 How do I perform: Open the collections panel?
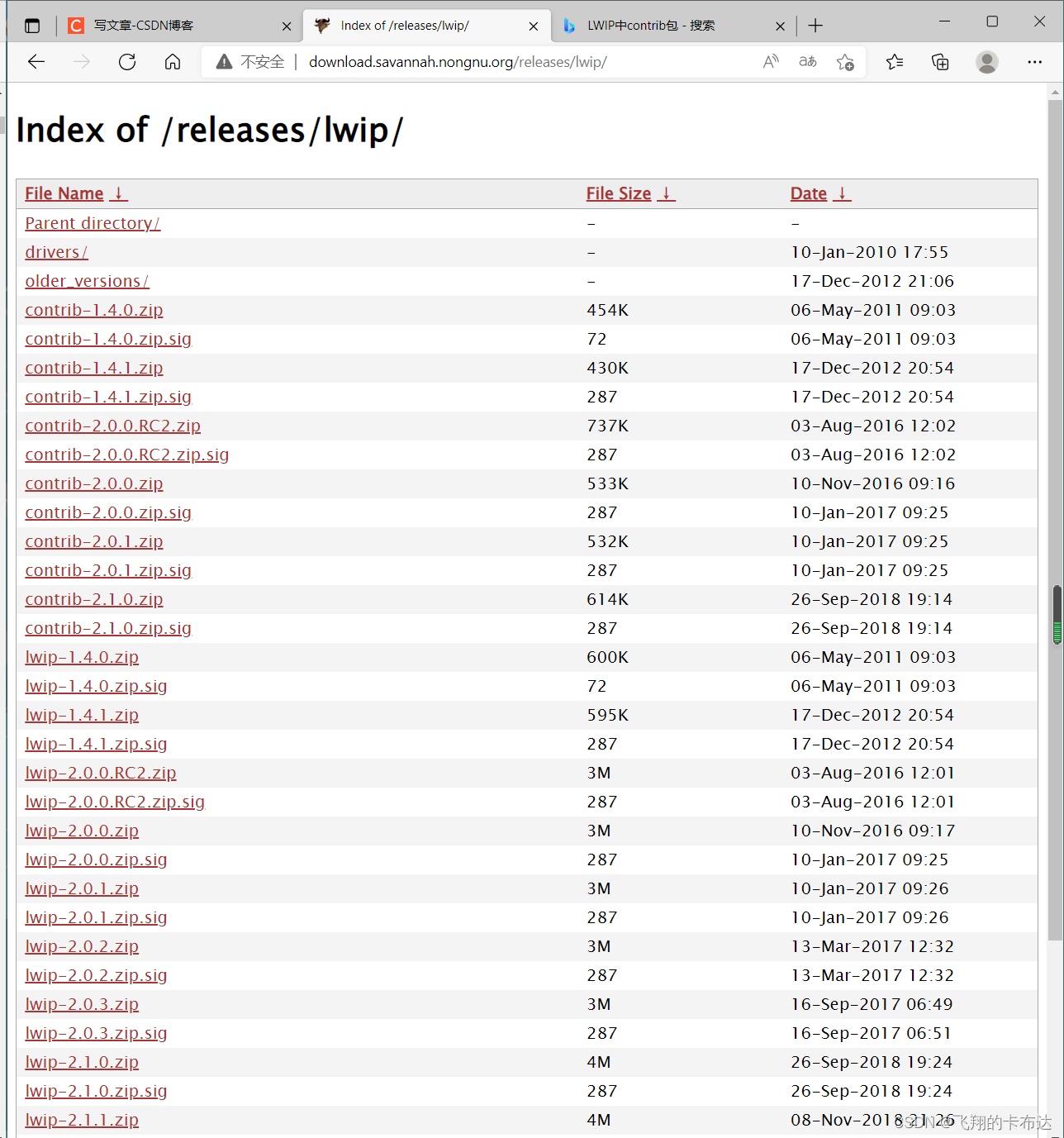(x=940, y=62)
